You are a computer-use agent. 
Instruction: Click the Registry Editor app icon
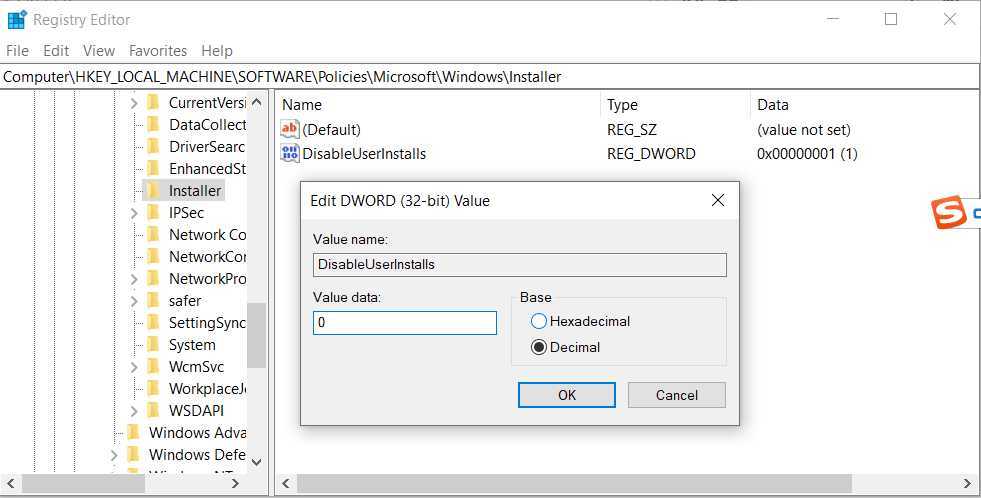point(16,20)
